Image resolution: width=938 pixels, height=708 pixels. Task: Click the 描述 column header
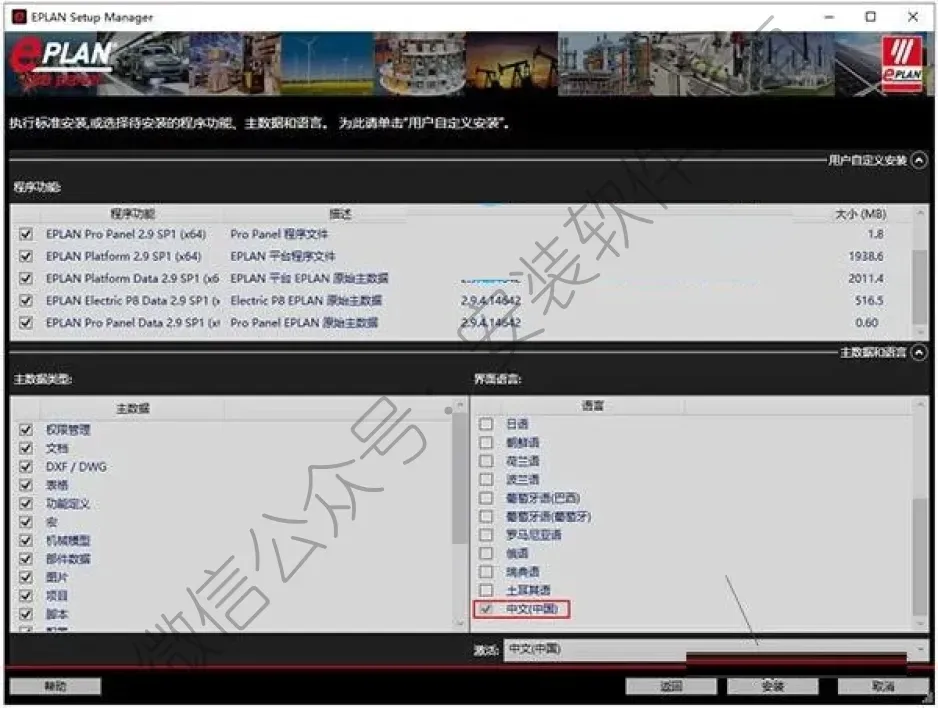(x=340, y=213)
